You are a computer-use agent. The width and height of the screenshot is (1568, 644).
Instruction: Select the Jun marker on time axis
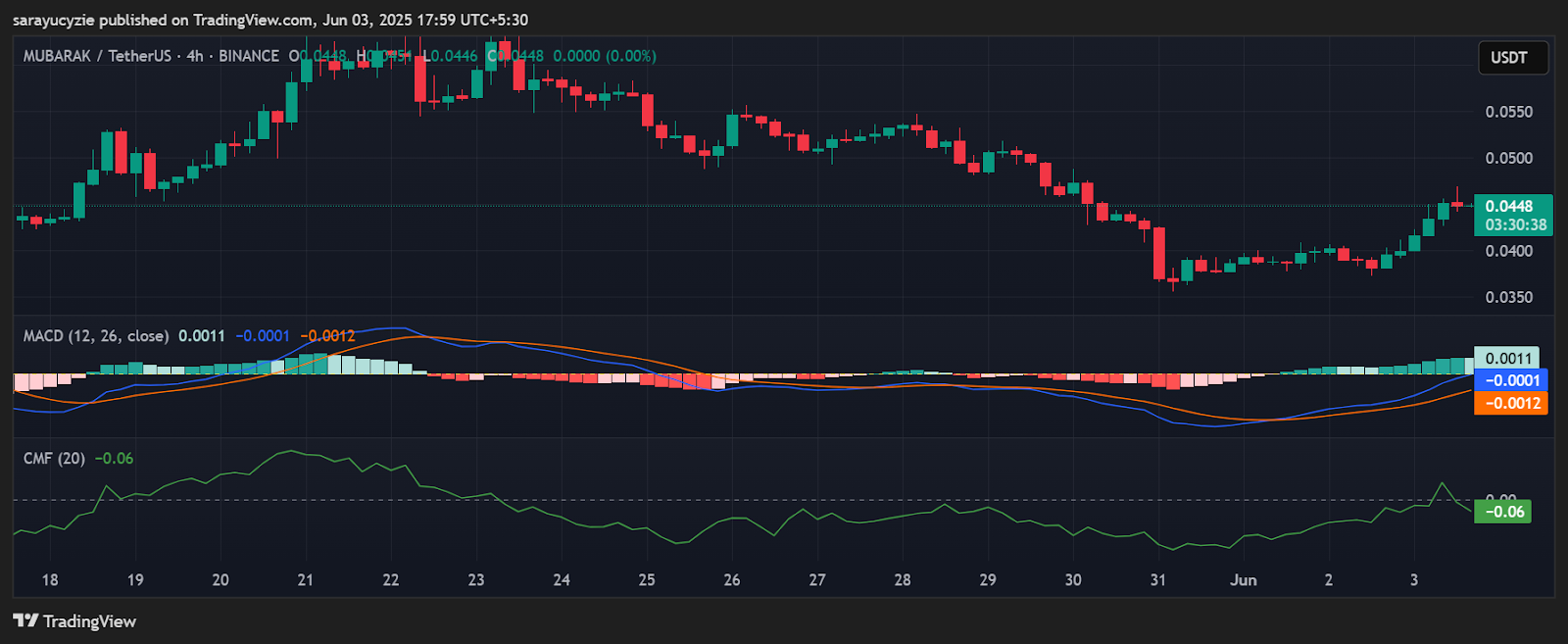pos(1244,579)
